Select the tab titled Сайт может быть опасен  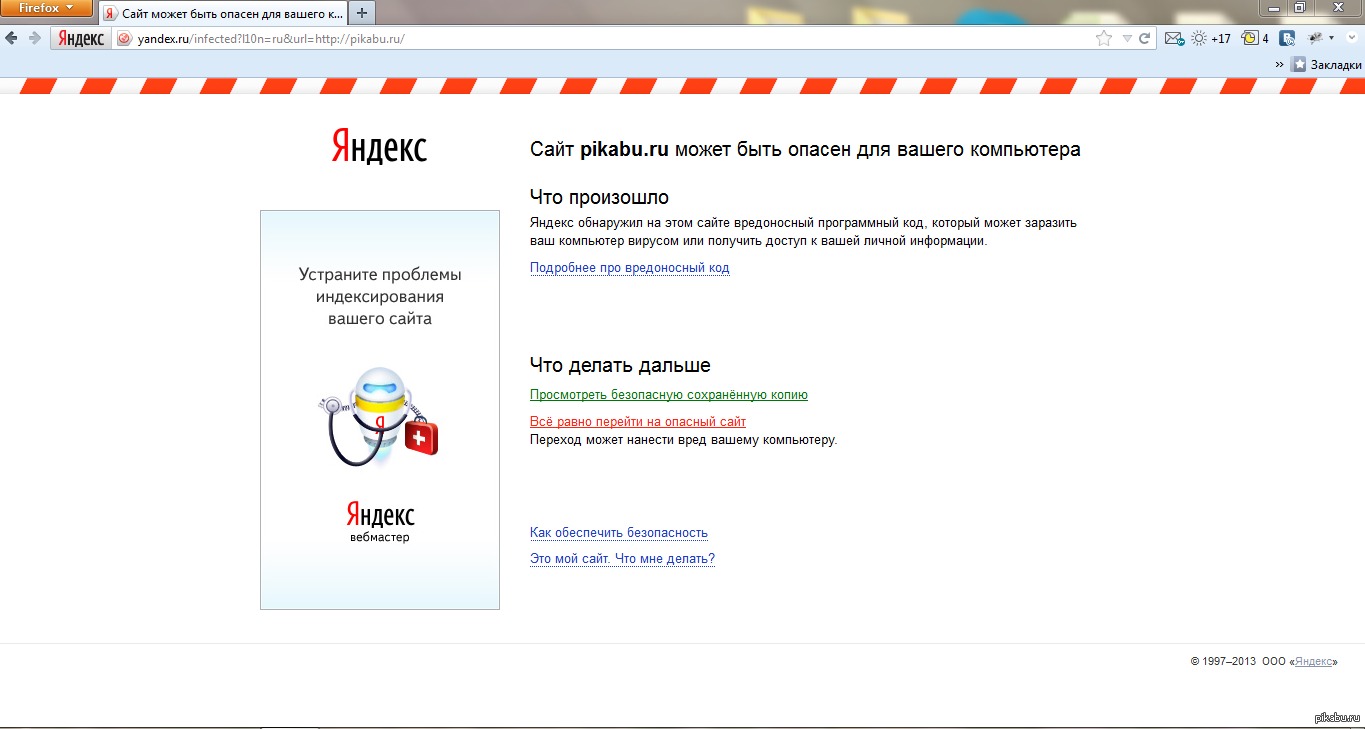[222, 13]
